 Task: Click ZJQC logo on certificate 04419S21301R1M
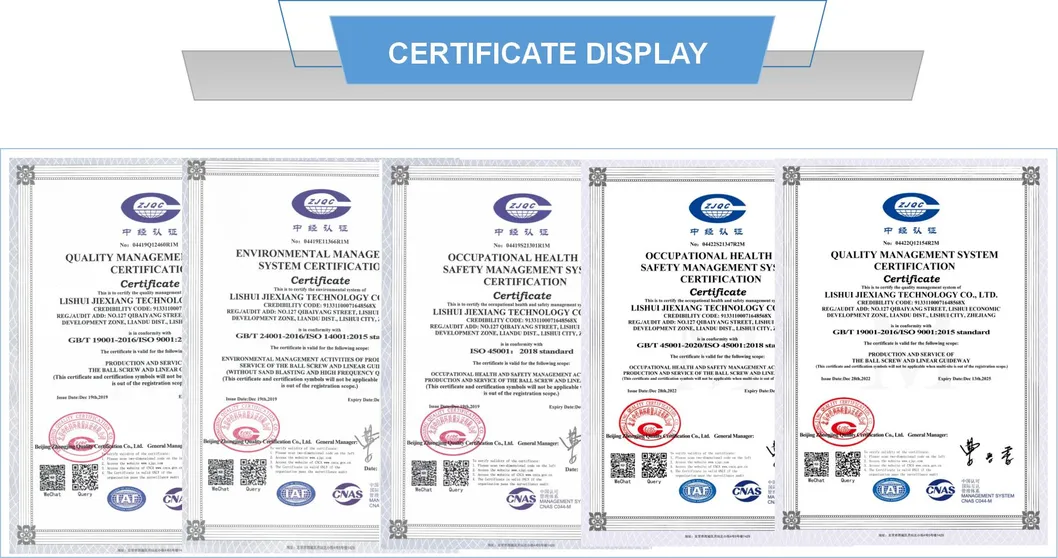(x=522, y=208)
